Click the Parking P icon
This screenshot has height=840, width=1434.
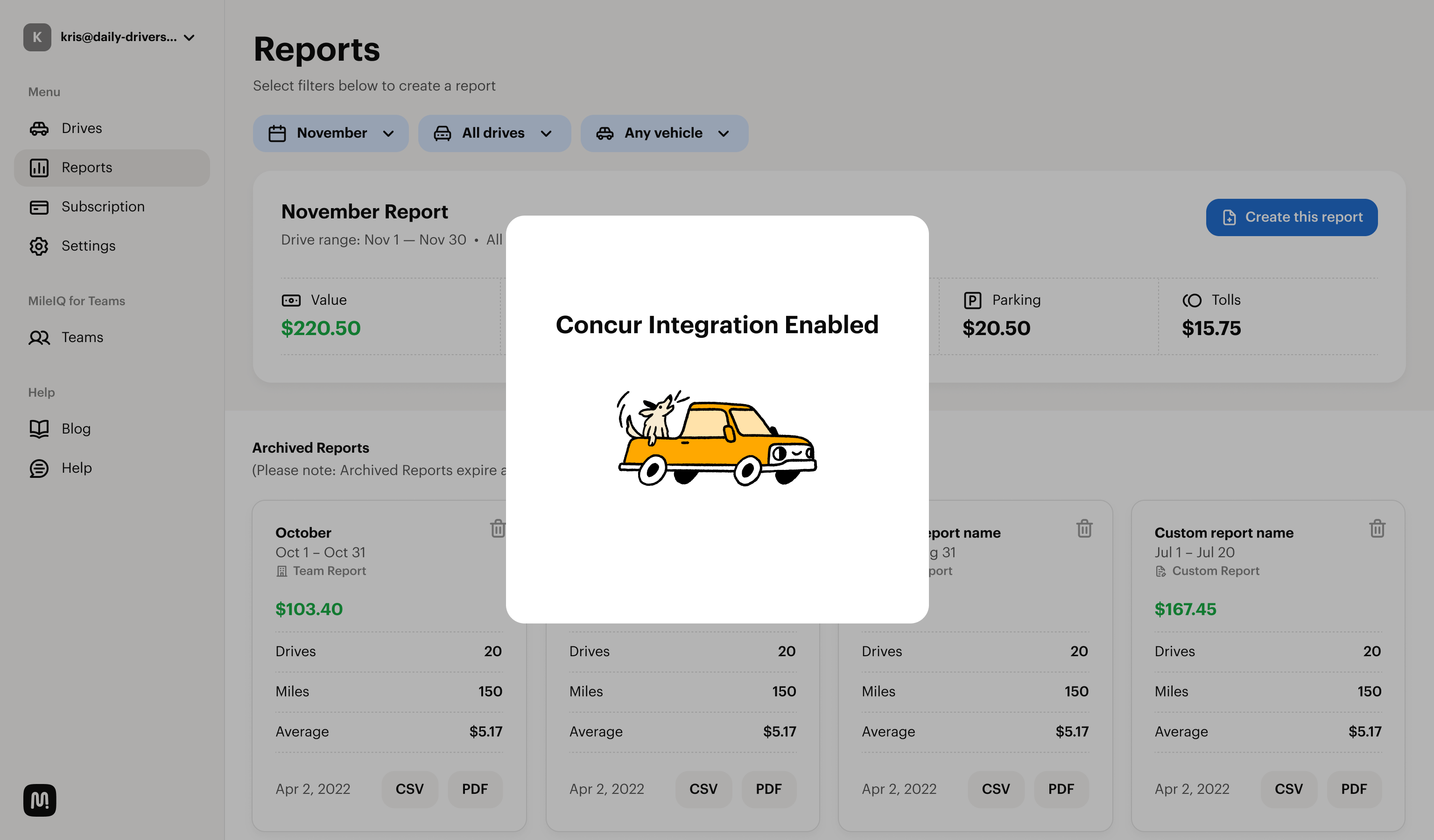click(x=972, y=300)
